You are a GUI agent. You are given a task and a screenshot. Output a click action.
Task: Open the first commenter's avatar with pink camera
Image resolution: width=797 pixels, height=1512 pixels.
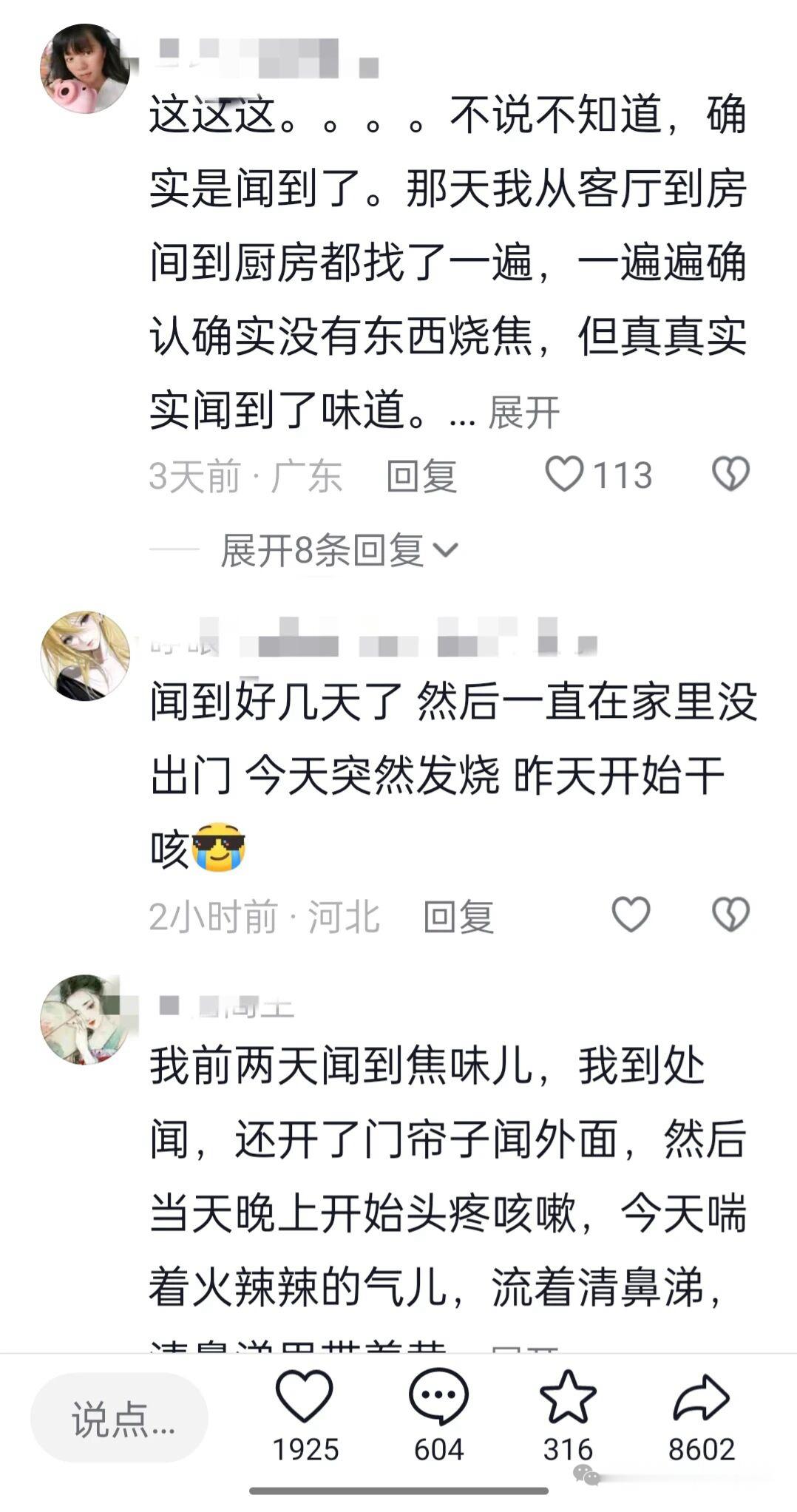[x=84, y=68]
